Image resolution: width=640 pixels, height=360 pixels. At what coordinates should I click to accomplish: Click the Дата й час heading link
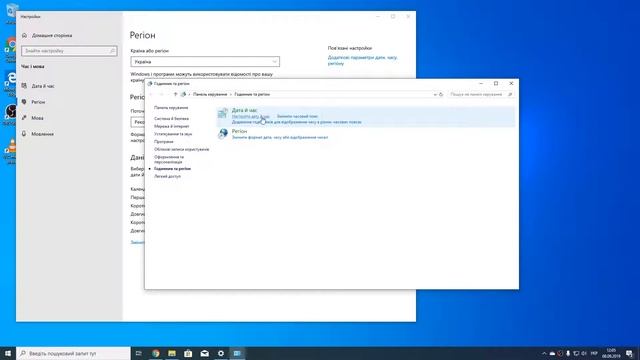pyautogui.click(x=244, y=110)
